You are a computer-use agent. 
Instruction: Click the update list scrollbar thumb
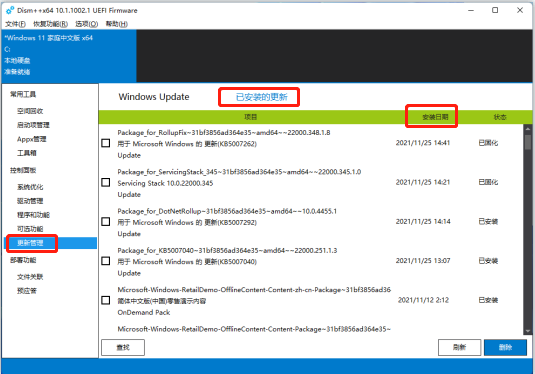(x=527, y=142)
